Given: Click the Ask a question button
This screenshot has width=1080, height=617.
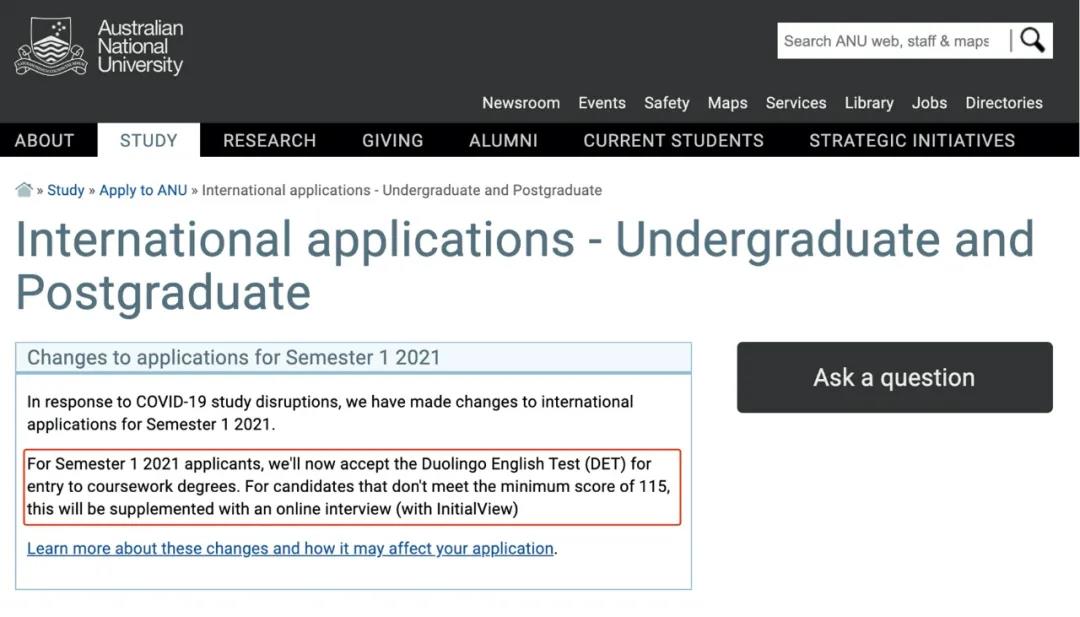Looking at the screenshot, I should click(895, 377).
